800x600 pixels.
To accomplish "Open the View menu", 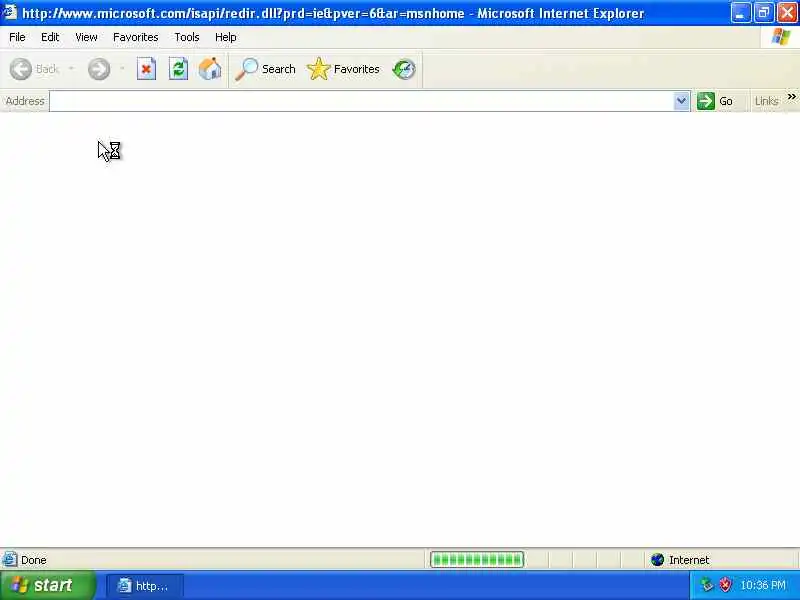I will tap(86, 37).
